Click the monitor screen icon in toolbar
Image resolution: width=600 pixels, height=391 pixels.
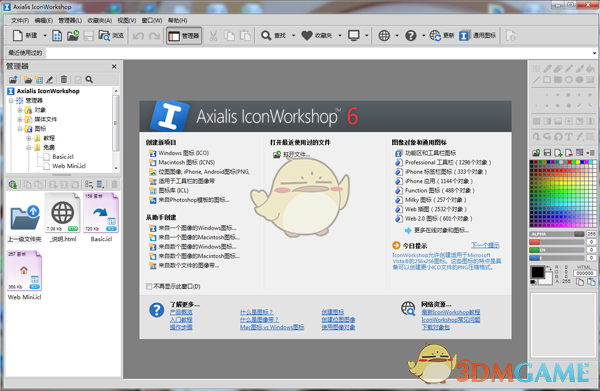[354, 36]
